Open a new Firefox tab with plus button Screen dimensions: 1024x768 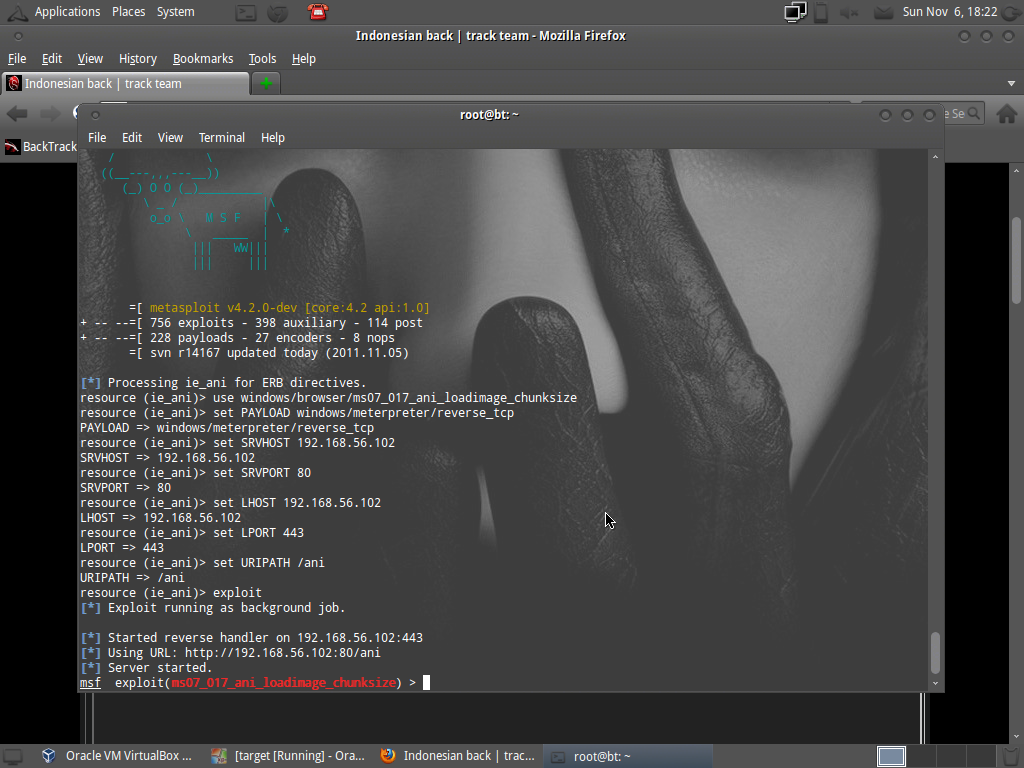pos(266,84)
